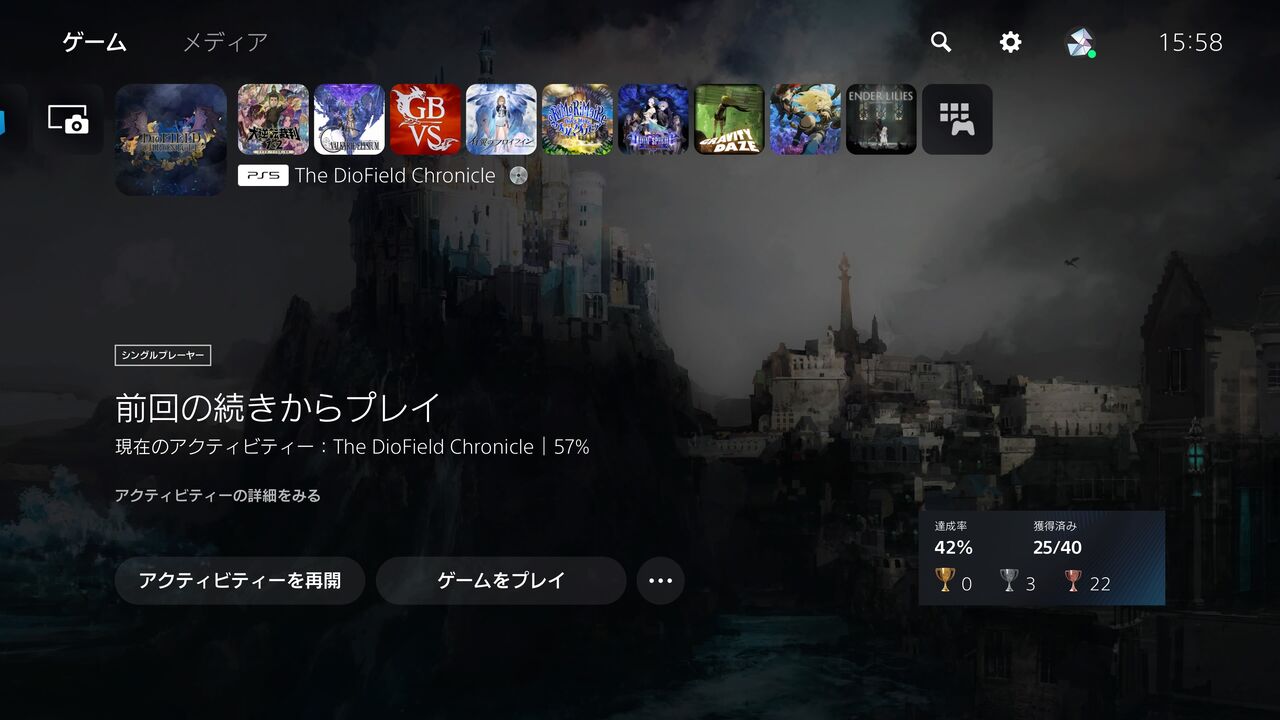Select the Ender Lilies game tile
This screenshot has width=1280, height=720.
click(x=881, y=119)
